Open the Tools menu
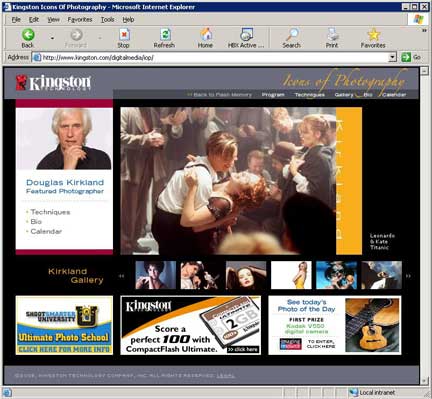 pyautogui.click(x=107, y=20)
